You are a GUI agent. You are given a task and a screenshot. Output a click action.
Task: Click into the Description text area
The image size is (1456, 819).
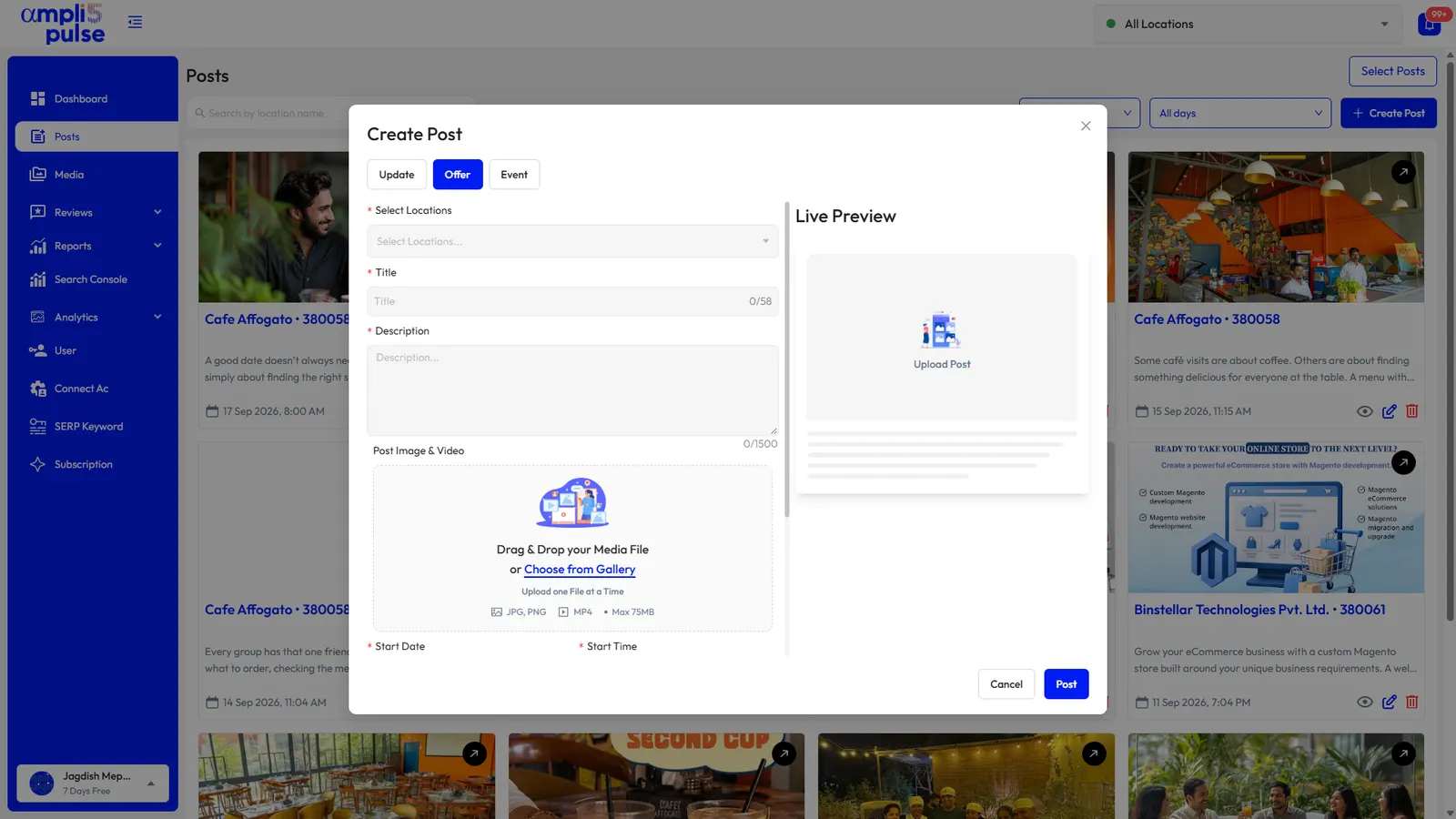[x=573, y=390]
